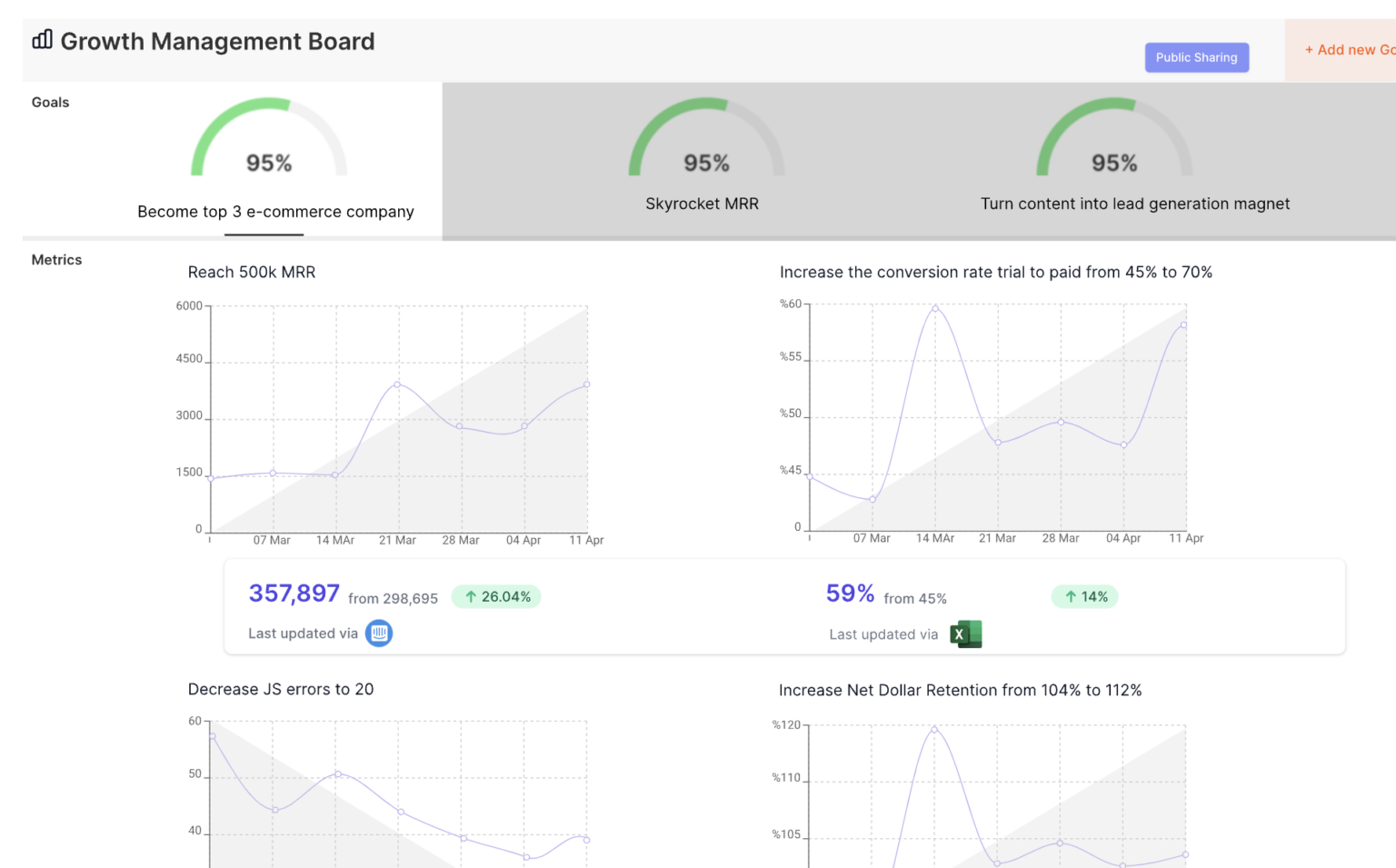Click the gauge above Become top 3 e-commerce company
Viewport: 1396px width, 868px height.
269,137
